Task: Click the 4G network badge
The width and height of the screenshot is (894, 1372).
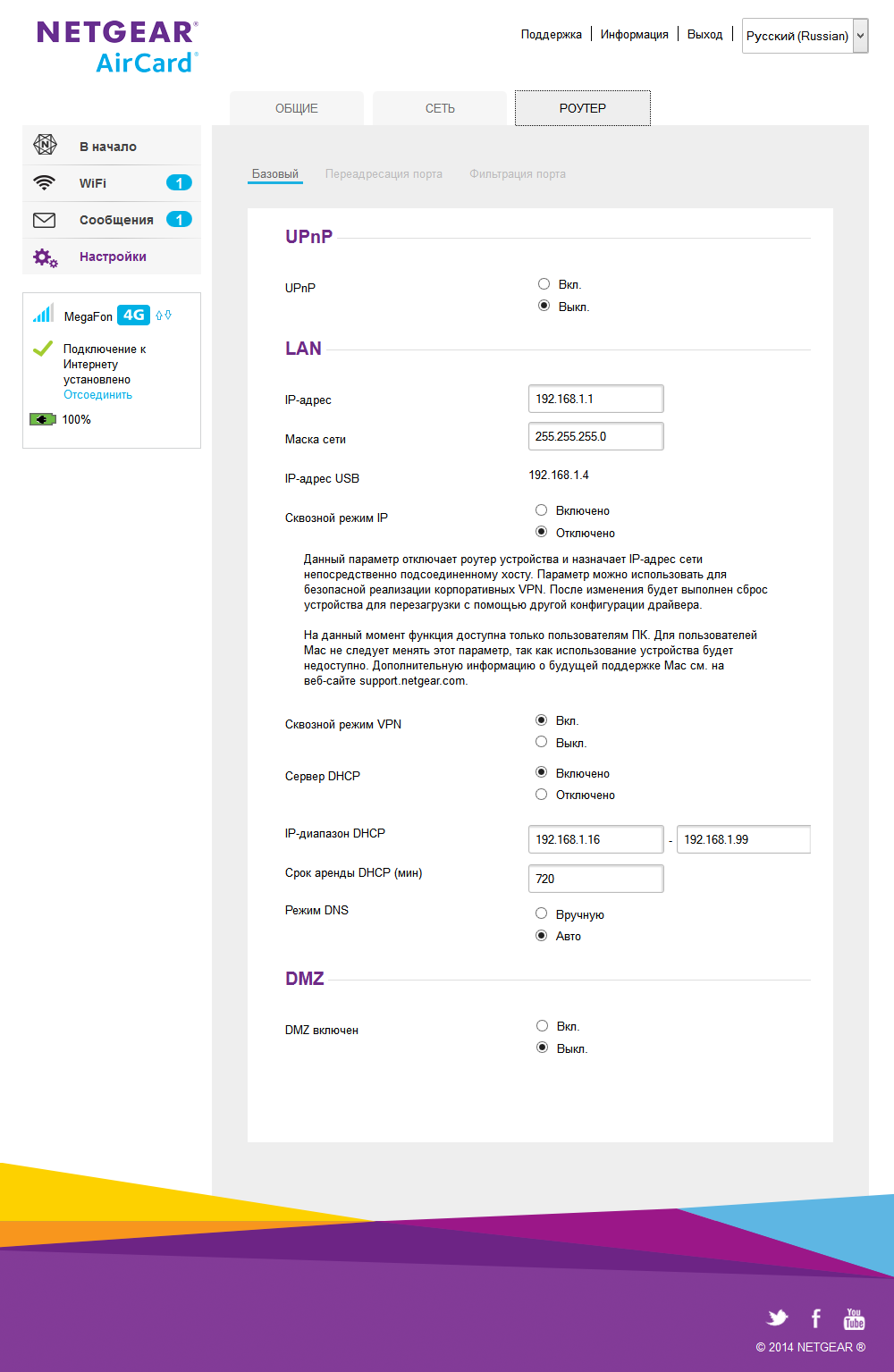Action: click(x=133, y=316)
